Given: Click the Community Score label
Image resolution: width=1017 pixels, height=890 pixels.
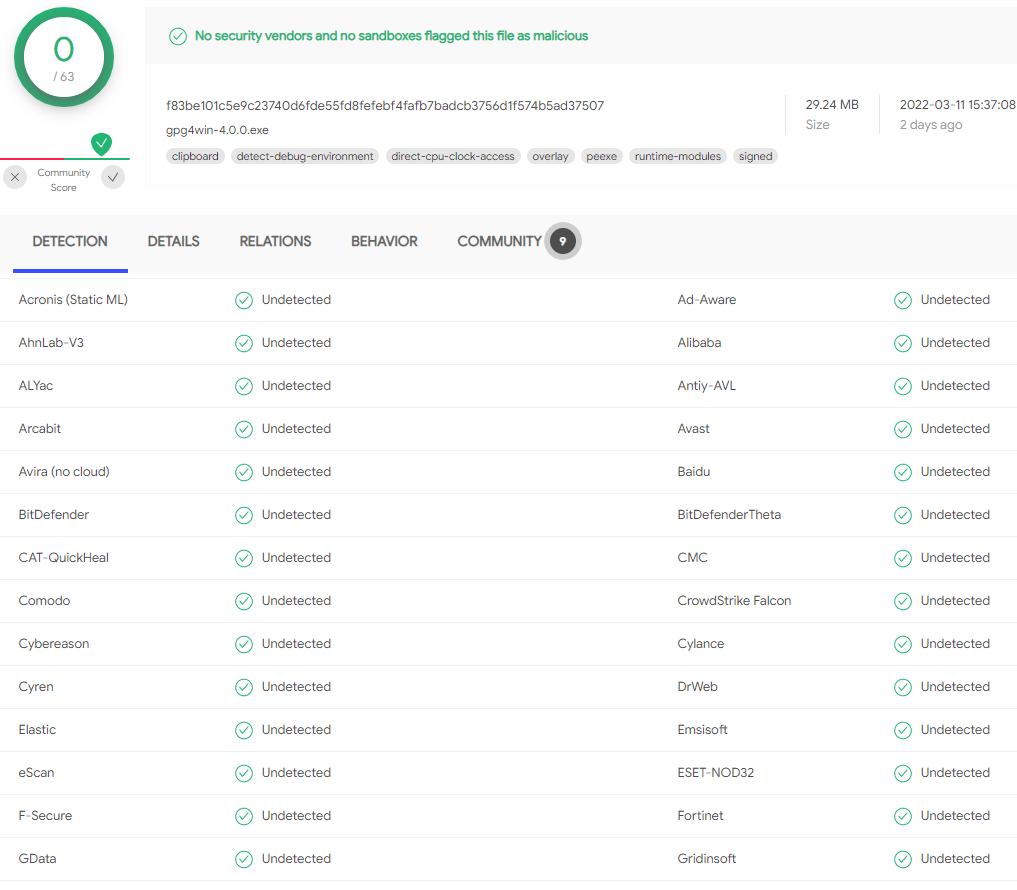Looking at the screenshot, I should 64,180.
